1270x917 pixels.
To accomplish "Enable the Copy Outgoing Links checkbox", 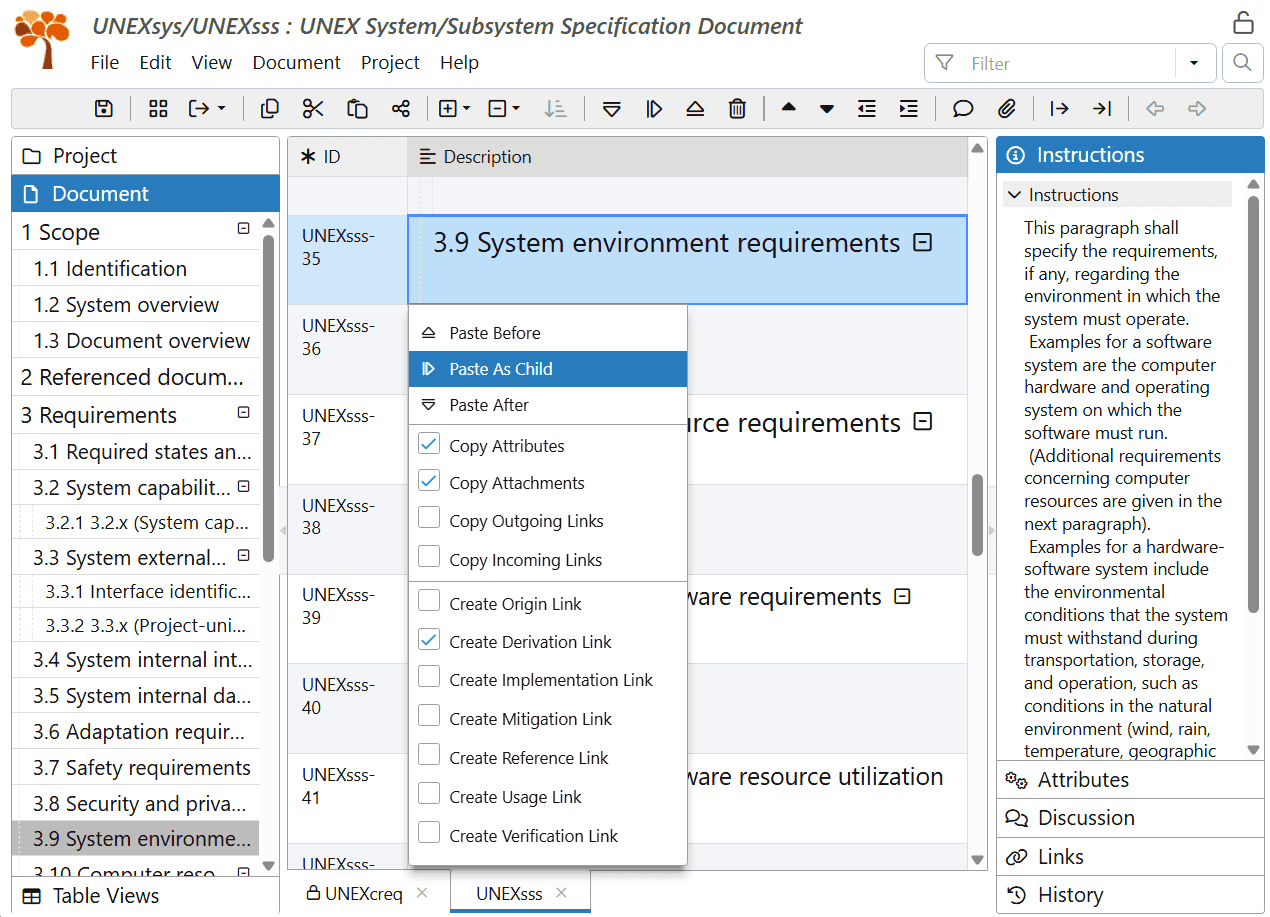I will click(429, 520).
